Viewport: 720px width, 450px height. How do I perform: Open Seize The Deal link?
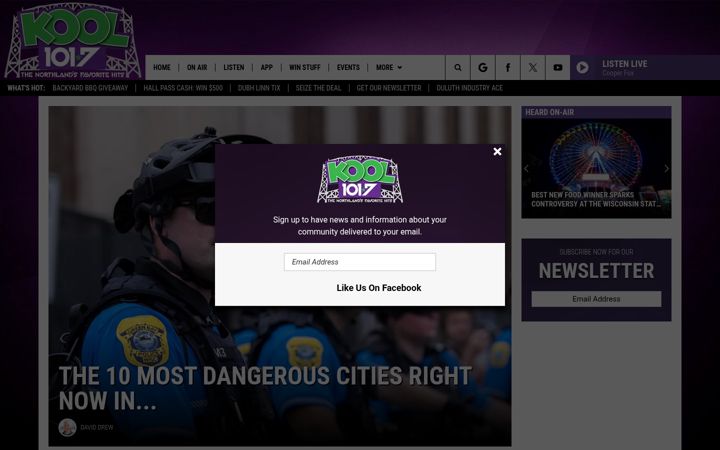pyautogui.click(x=318, y=88)
